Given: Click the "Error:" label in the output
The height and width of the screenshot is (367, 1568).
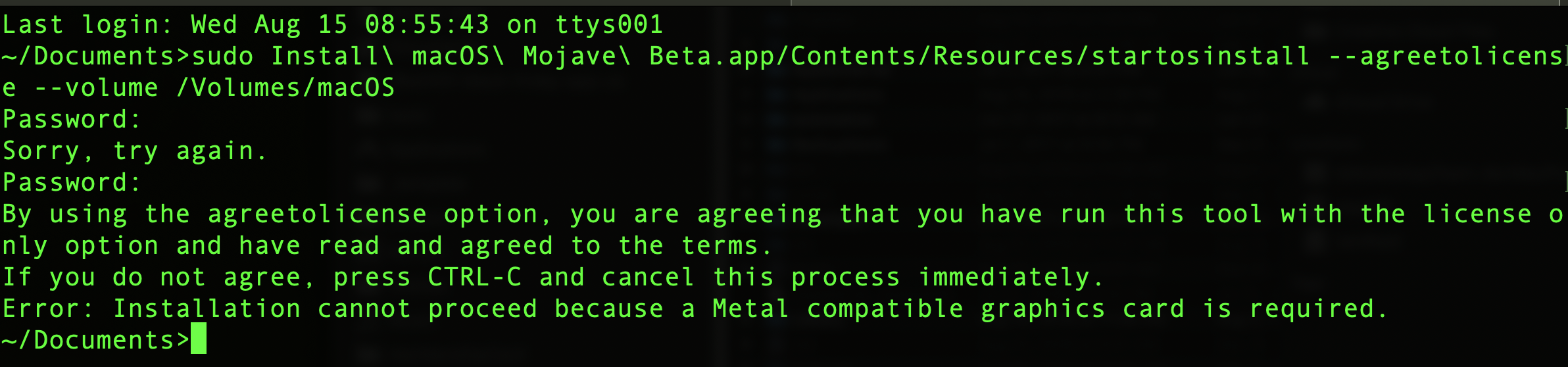Looking at the screenshot, I should pyautogui.click(x=49, y=309).
